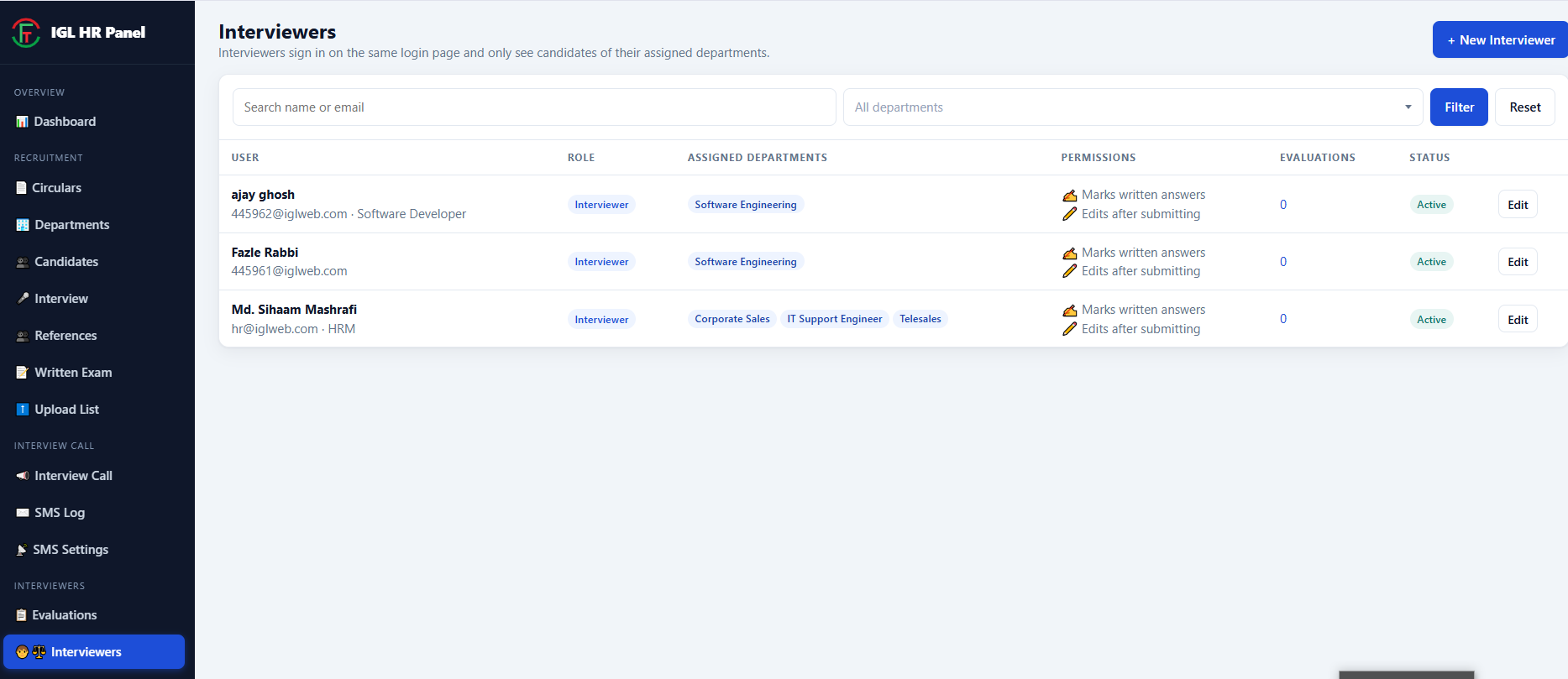Viewport: 1568px width, 679px height.
Task: Click Corporate Sales department tag
Action: (732, 319)
